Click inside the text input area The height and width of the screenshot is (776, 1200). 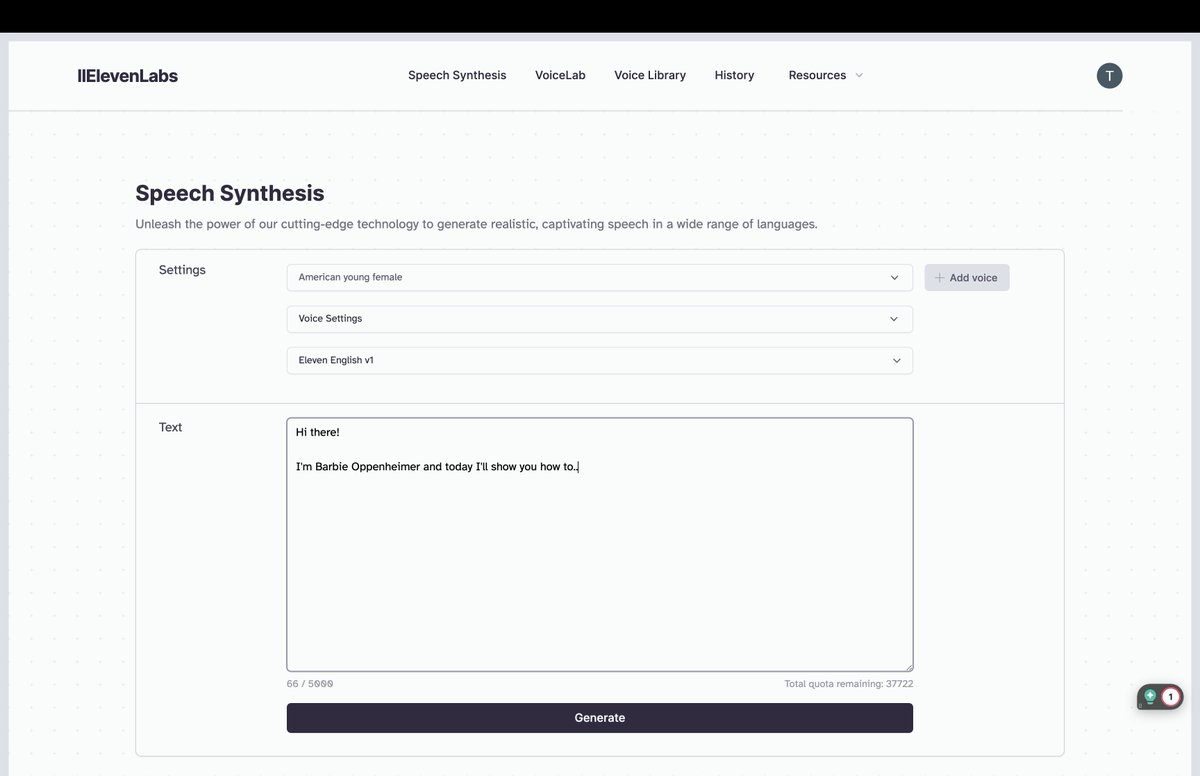tap(600, 545)
